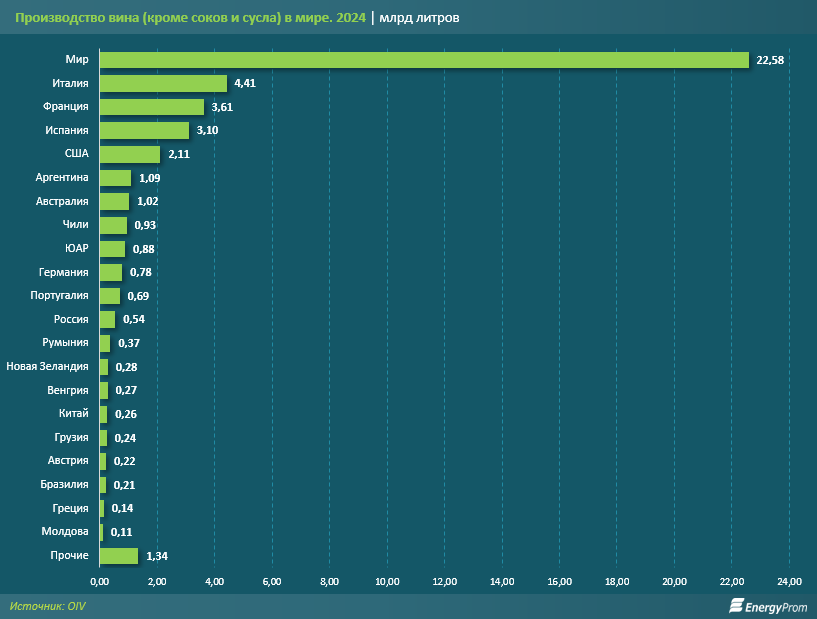
Task: Click the 4,41 data label
Action: click(245, 83)
